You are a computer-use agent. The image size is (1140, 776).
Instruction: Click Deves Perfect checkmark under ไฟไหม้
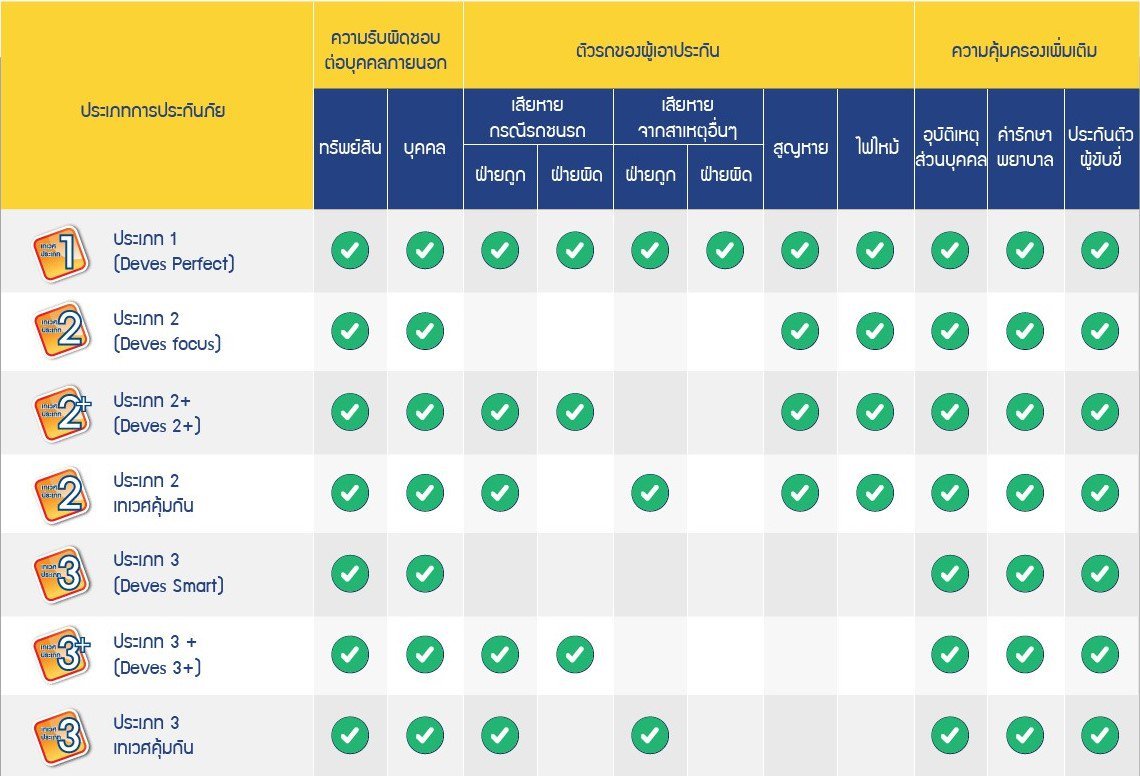875,250
